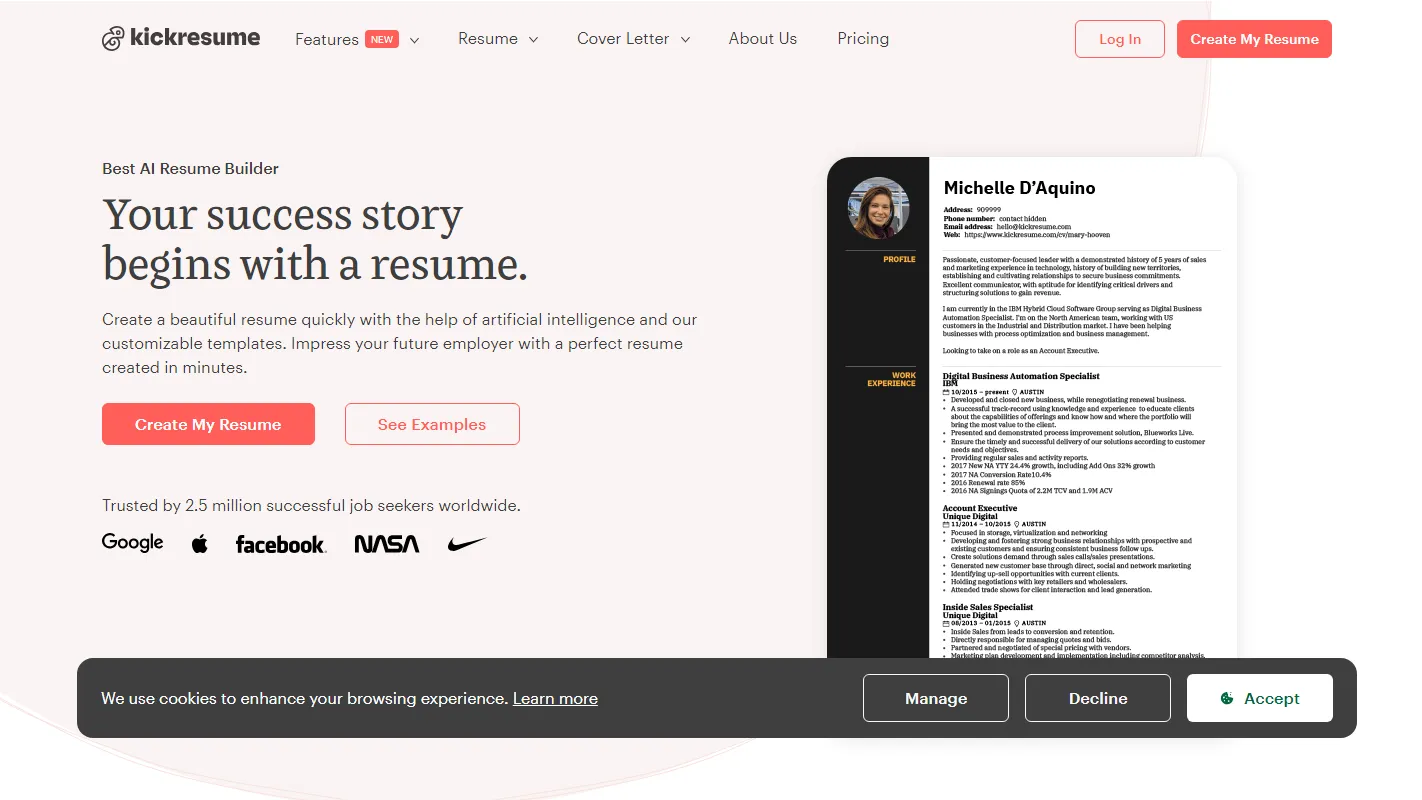Accept the cookie policy
Image resolution: width=1422 pixels, height=800 pixels.
click(1259, 698)
